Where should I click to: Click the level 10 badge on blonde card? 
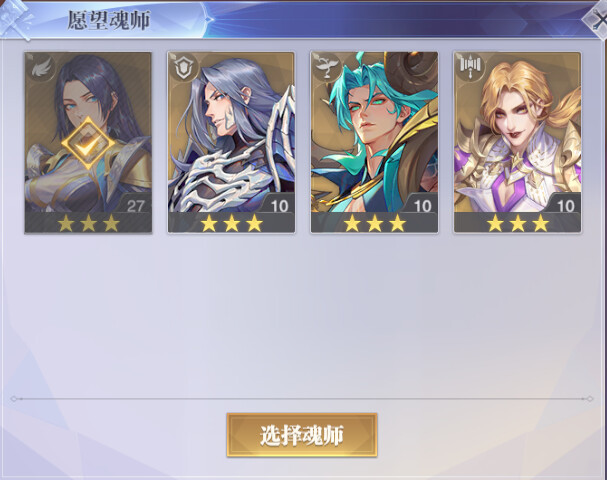pyautogui.click(x=565, y=204)
